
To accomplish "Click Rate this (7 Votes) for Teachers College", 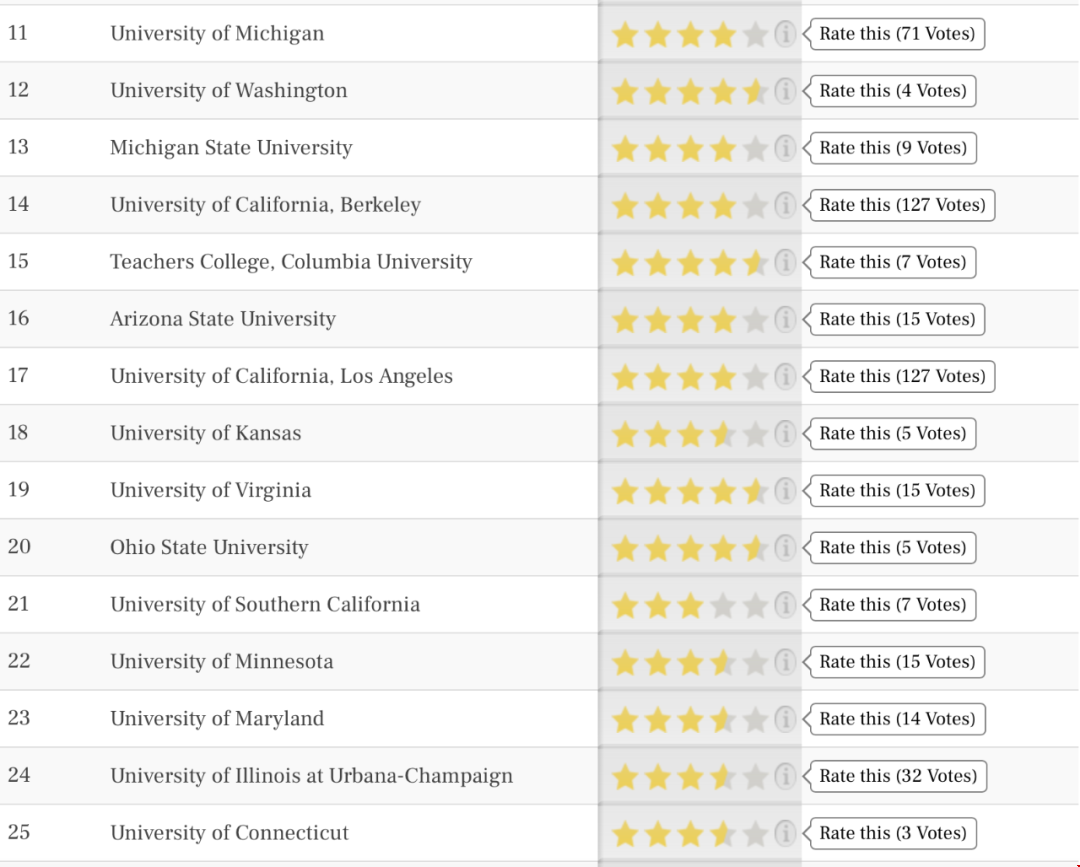I will [892, 262].
